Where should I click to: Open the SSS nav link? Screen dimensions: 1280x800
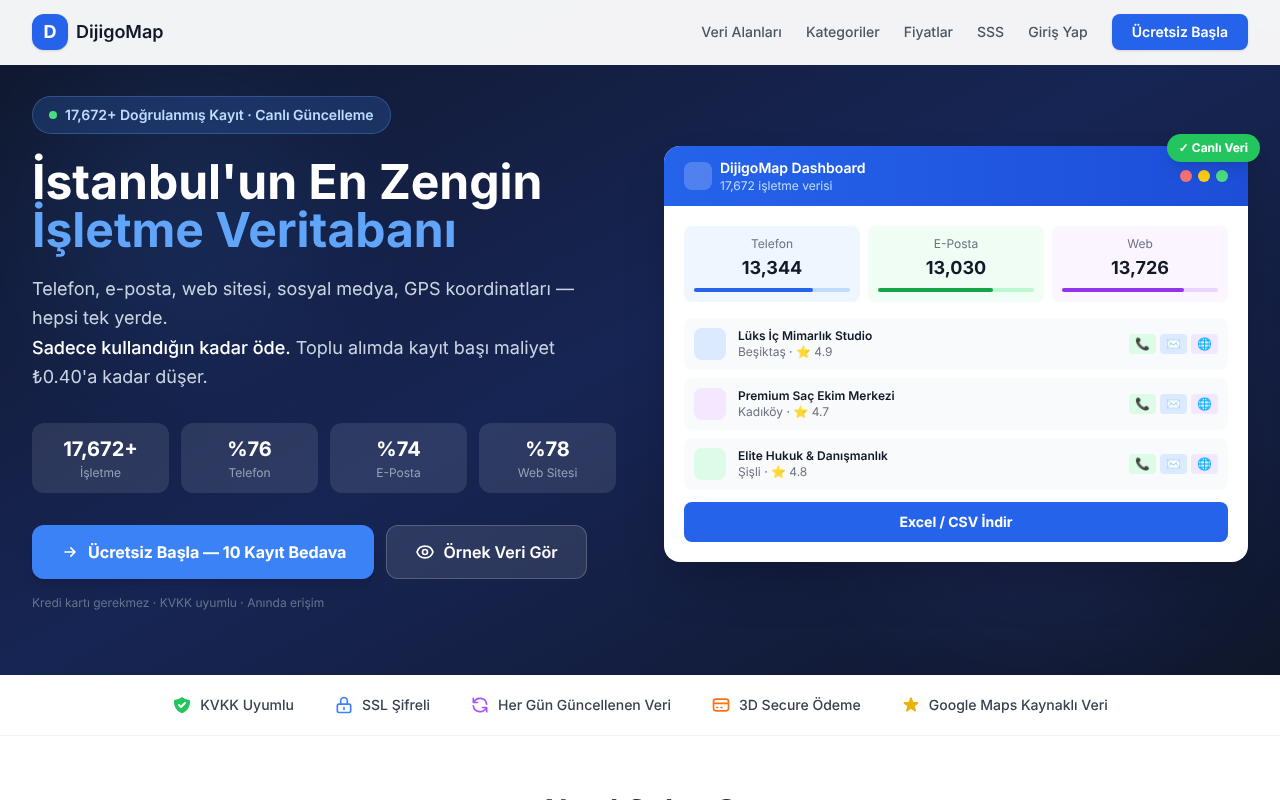tap(990, 32)
